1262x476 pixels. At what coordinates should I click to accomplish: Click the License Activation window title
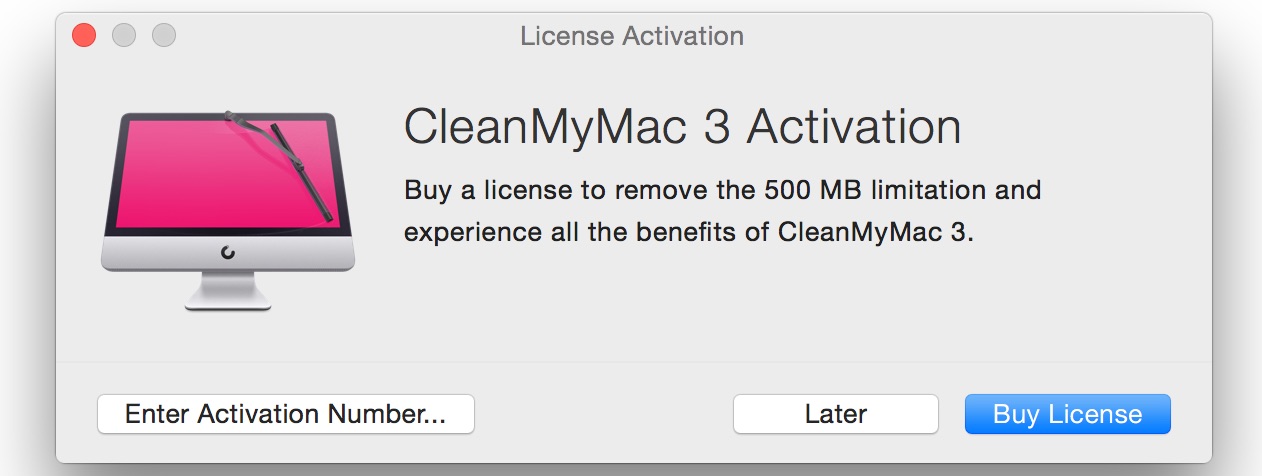tap(632, 37)
